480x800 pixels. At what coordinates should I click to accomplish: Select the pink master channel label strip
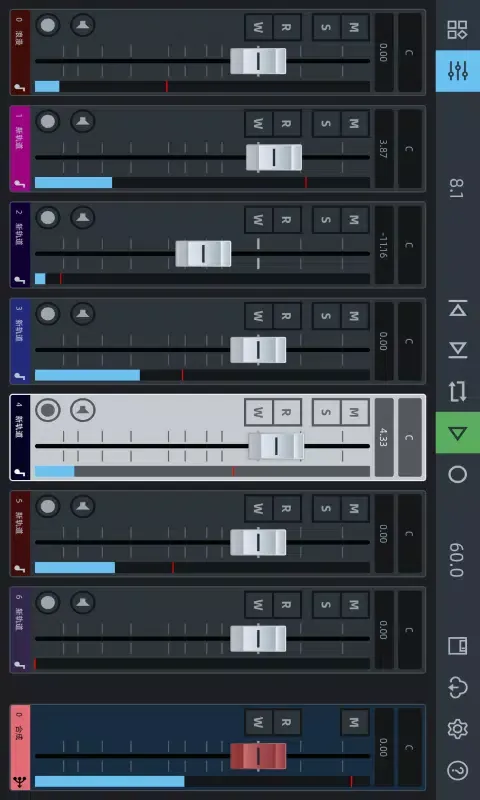pyautogui.click(x=20, y=747)
